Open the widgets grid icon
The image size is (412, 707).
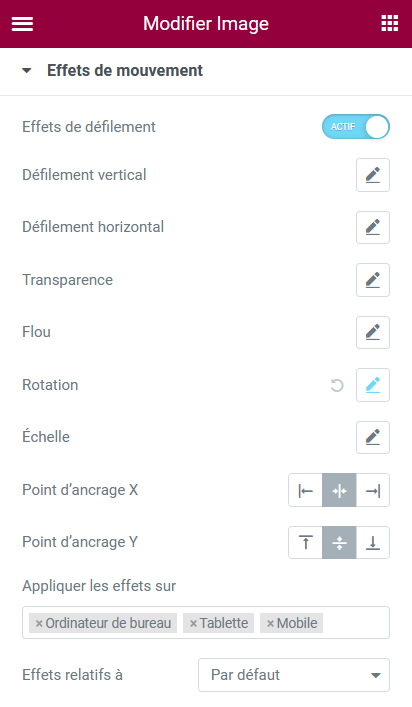(x=389, y=23)
